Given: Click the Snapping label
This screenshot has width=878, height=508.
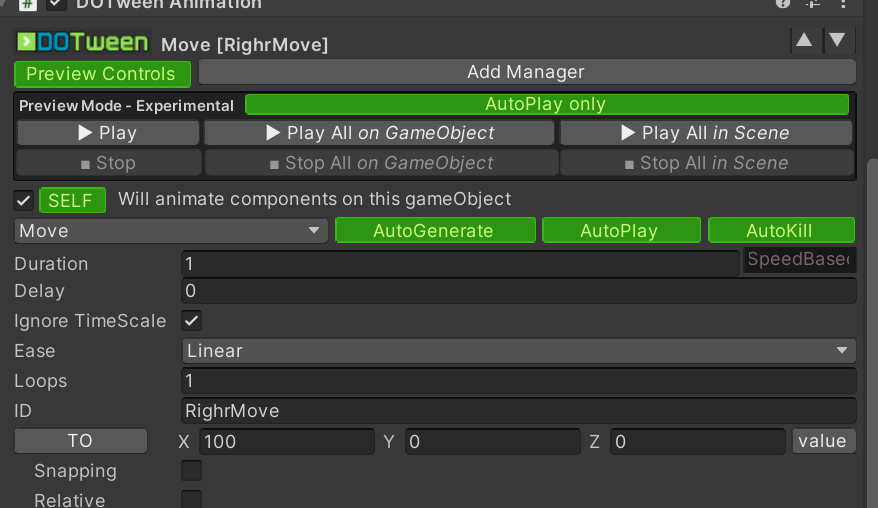Looking at the screenshot, I should click(76, 472).
